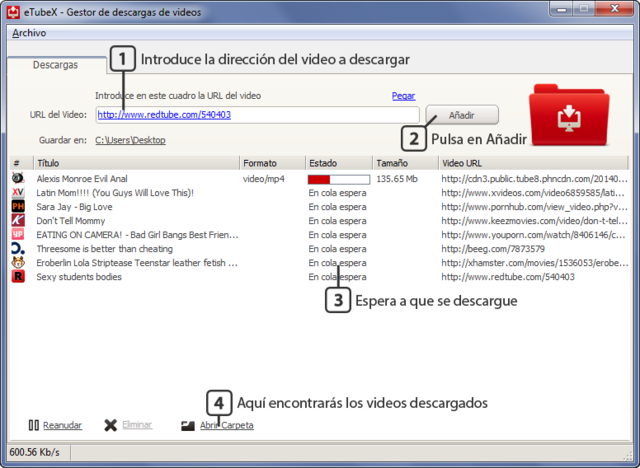Sort by the Tamaño column header
The image size is (640, 468).
(x=405, y=163)
